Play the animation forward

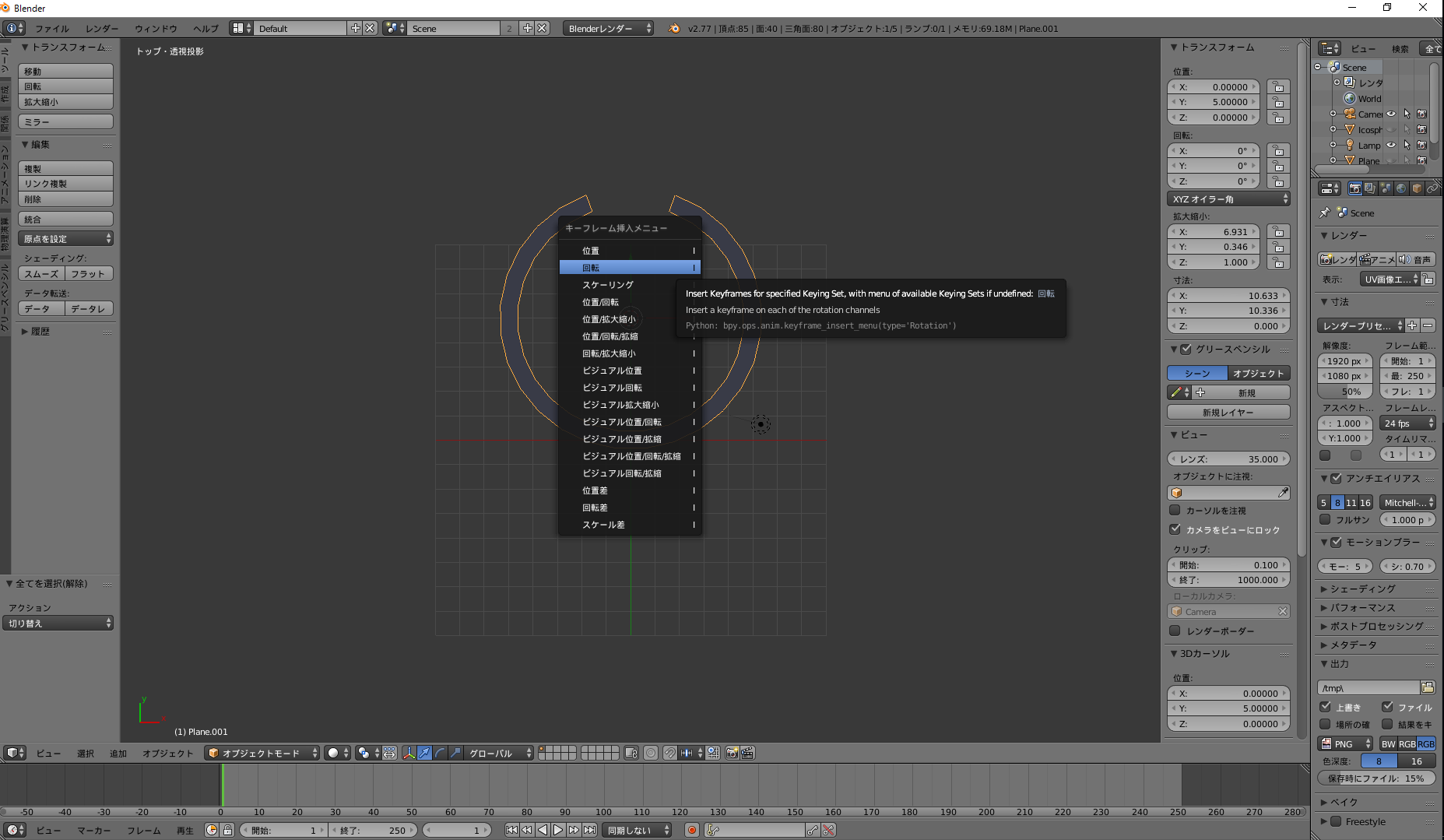[558, 830]
